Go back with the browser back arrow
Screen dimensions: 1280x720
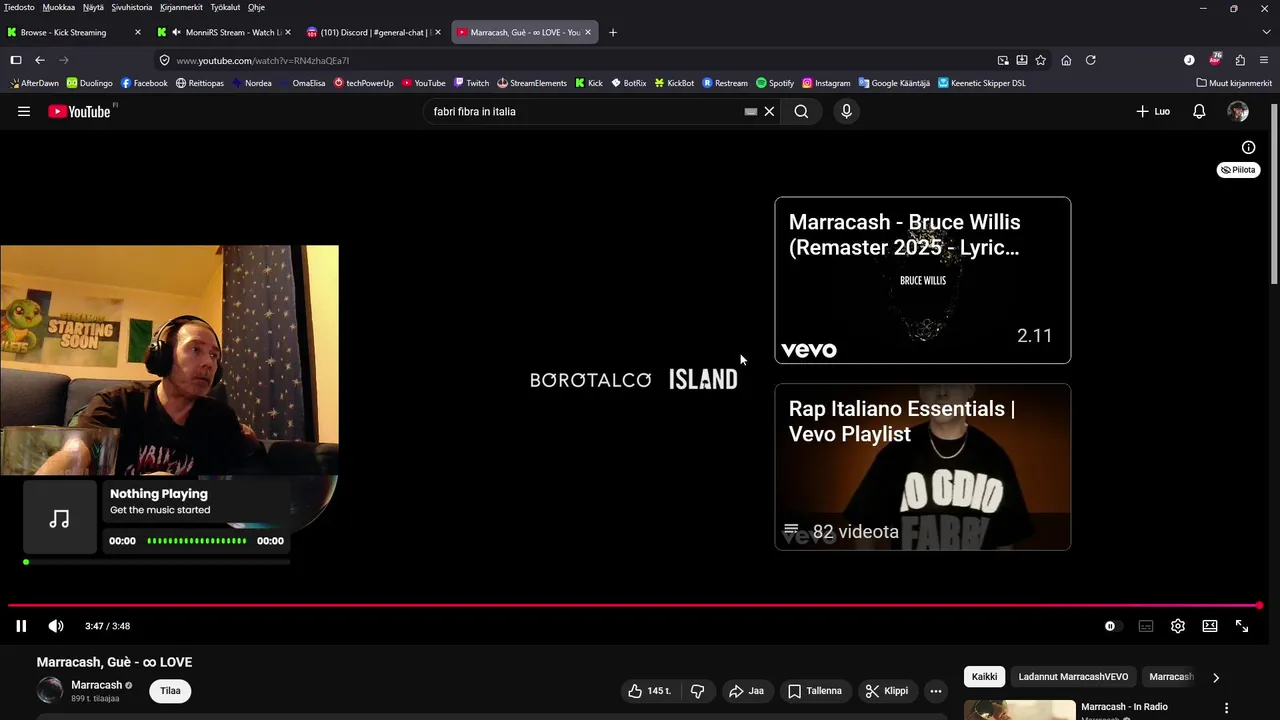(x=40, y=60)
